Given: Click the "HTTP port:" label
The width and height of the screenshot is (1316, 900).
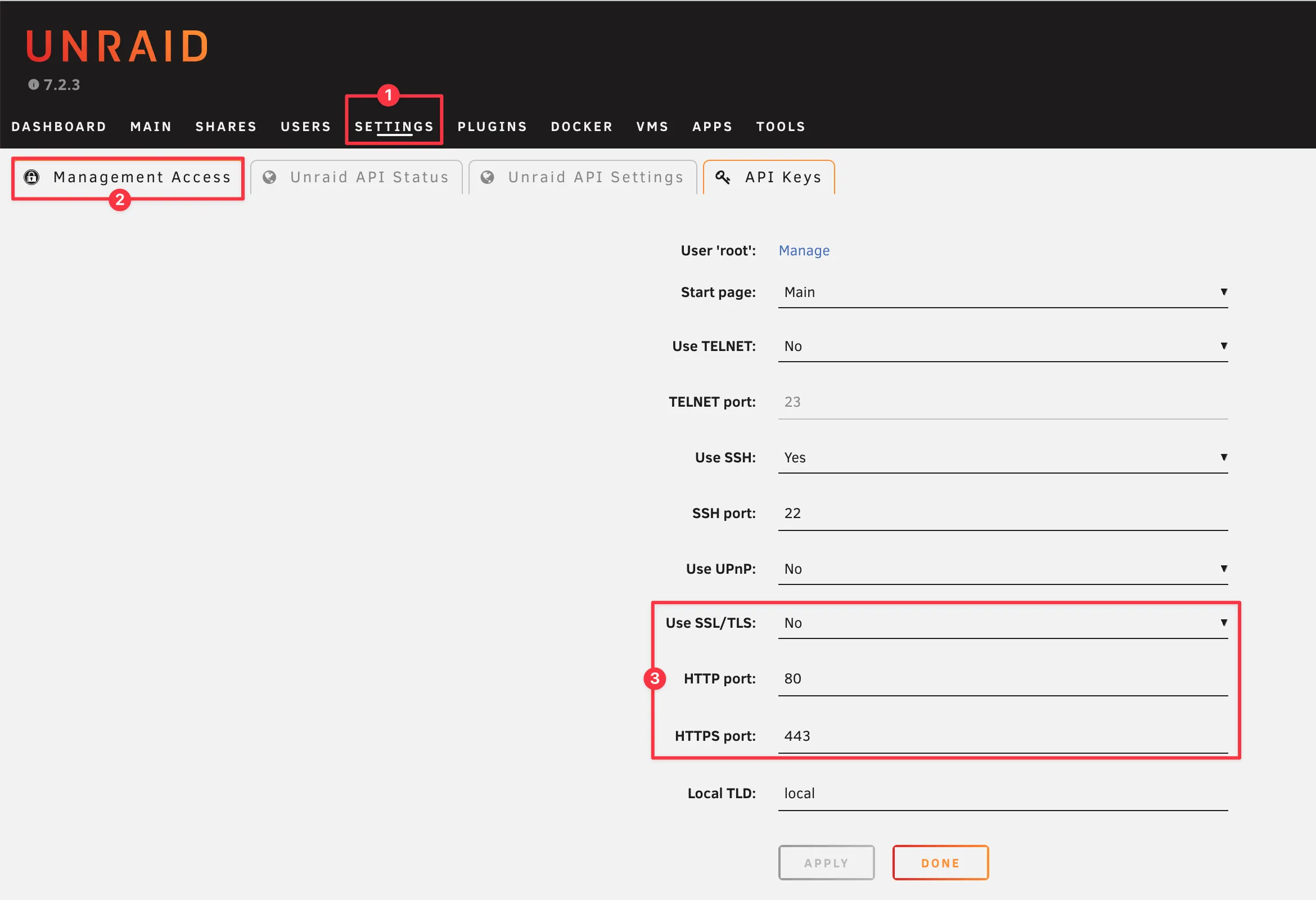Looking at the screenshot, I should [720, 678].
